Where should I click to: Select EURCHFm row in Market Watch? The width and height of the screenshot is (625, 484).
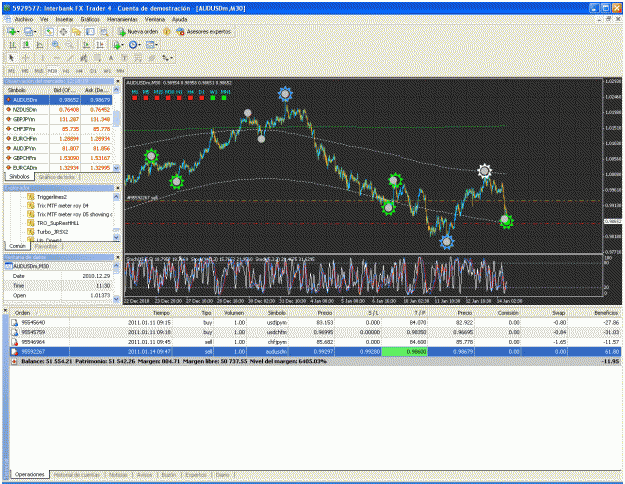tap(58, 139)
